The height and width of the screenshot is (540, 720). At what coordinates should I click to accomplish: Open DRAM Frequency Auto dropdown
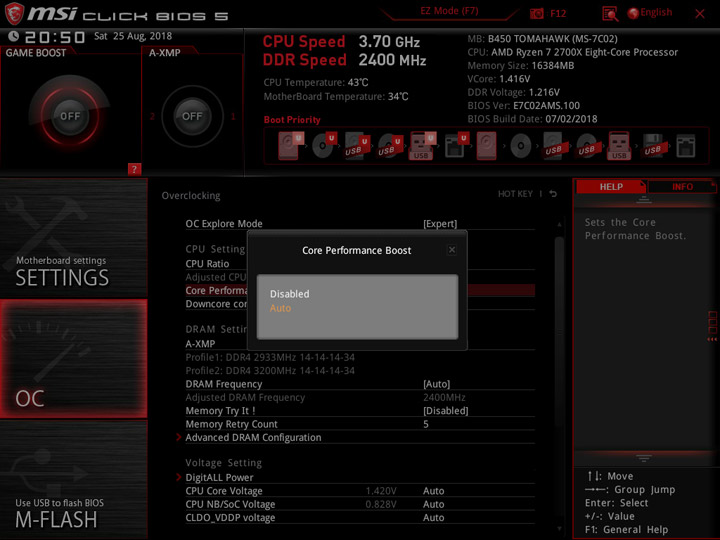436,384
